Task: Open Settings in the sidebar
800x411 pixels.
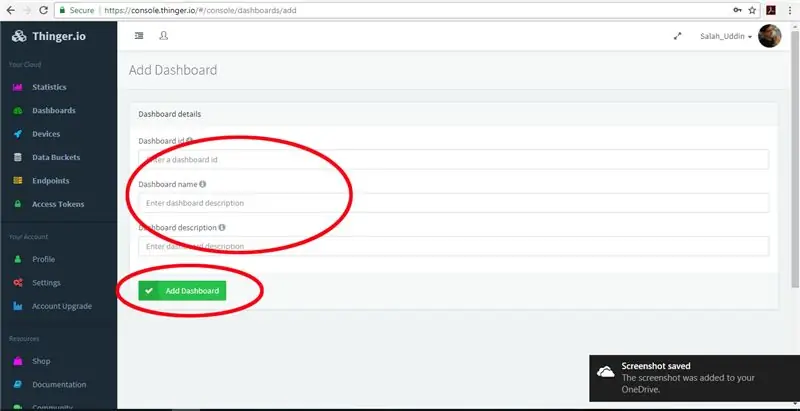Action: click(46, 283)
